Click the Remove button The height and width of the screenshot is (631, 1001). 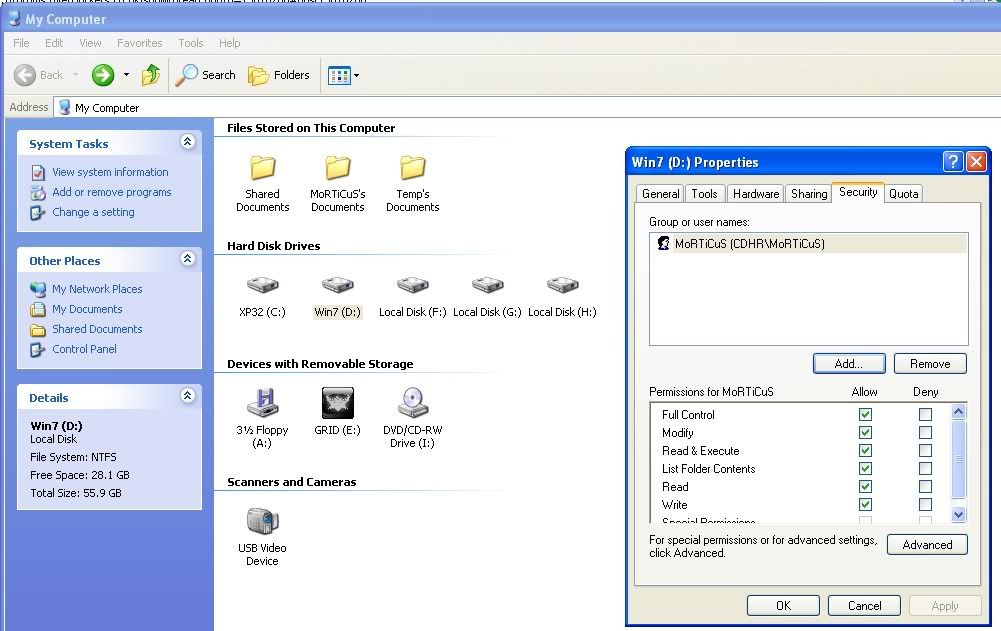[930, 363]
